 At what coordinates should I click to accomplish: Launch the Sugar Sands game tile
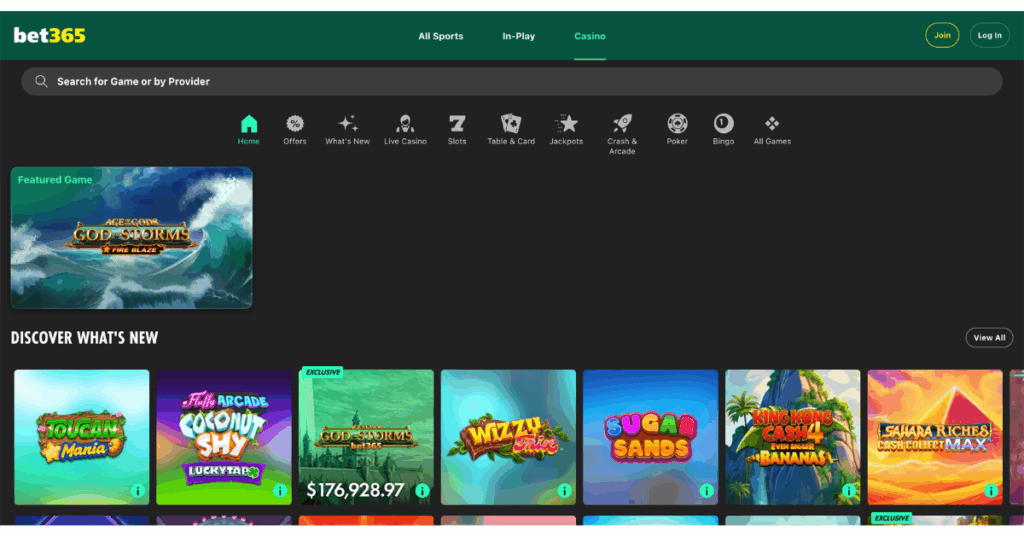(x=650, y=437)
